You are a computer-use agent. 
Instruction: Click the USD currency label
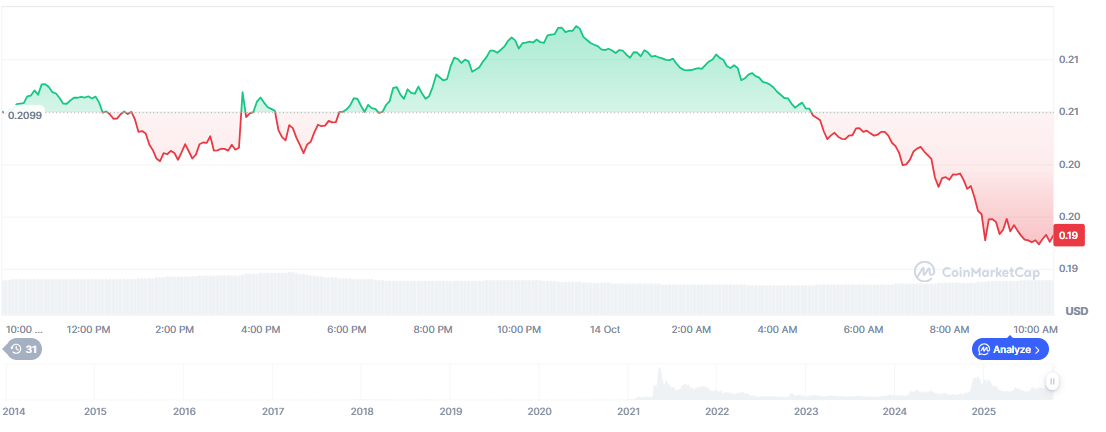[x=1076, y=310]
